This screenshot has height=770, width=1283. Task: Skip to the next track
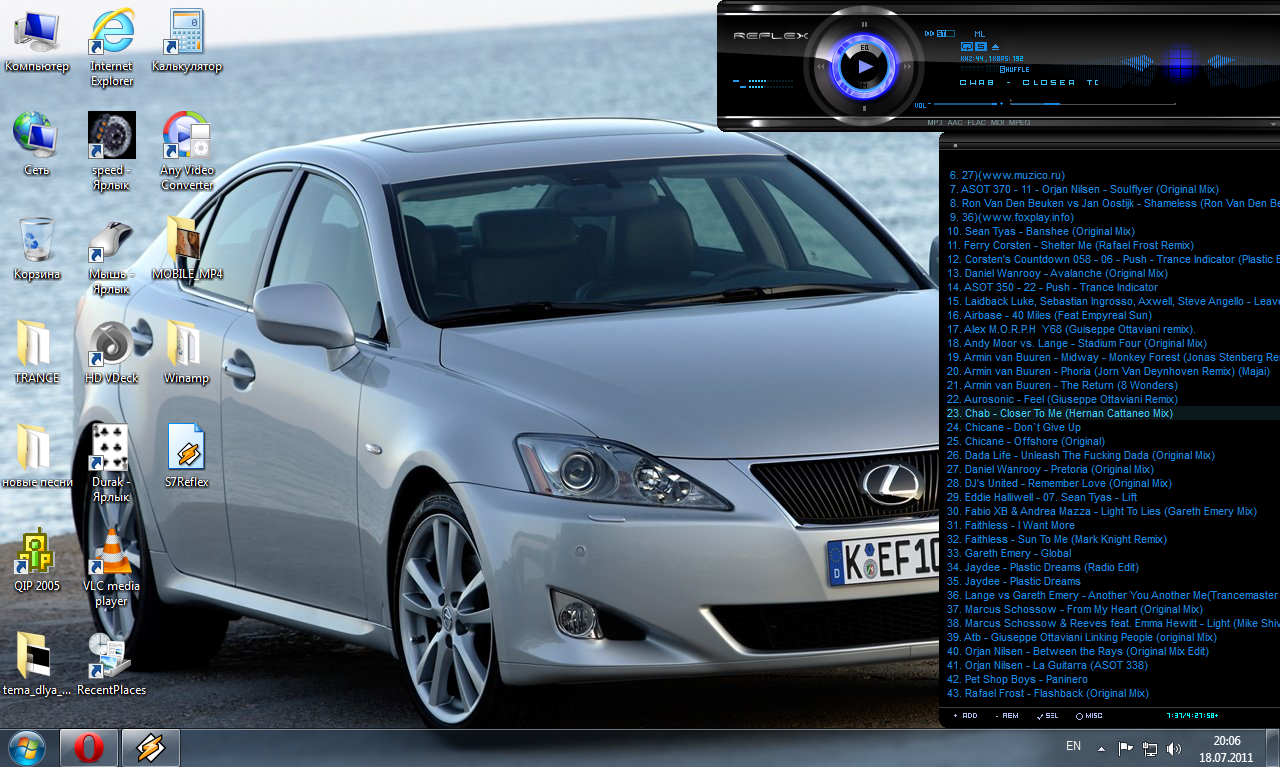tap(908, 67)
